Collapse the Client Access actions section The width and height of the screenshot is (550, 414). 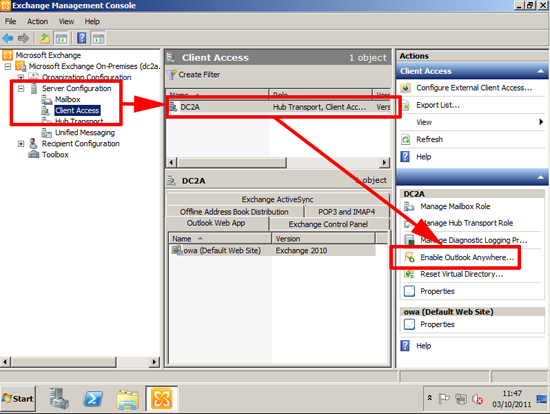click(541, 71)
